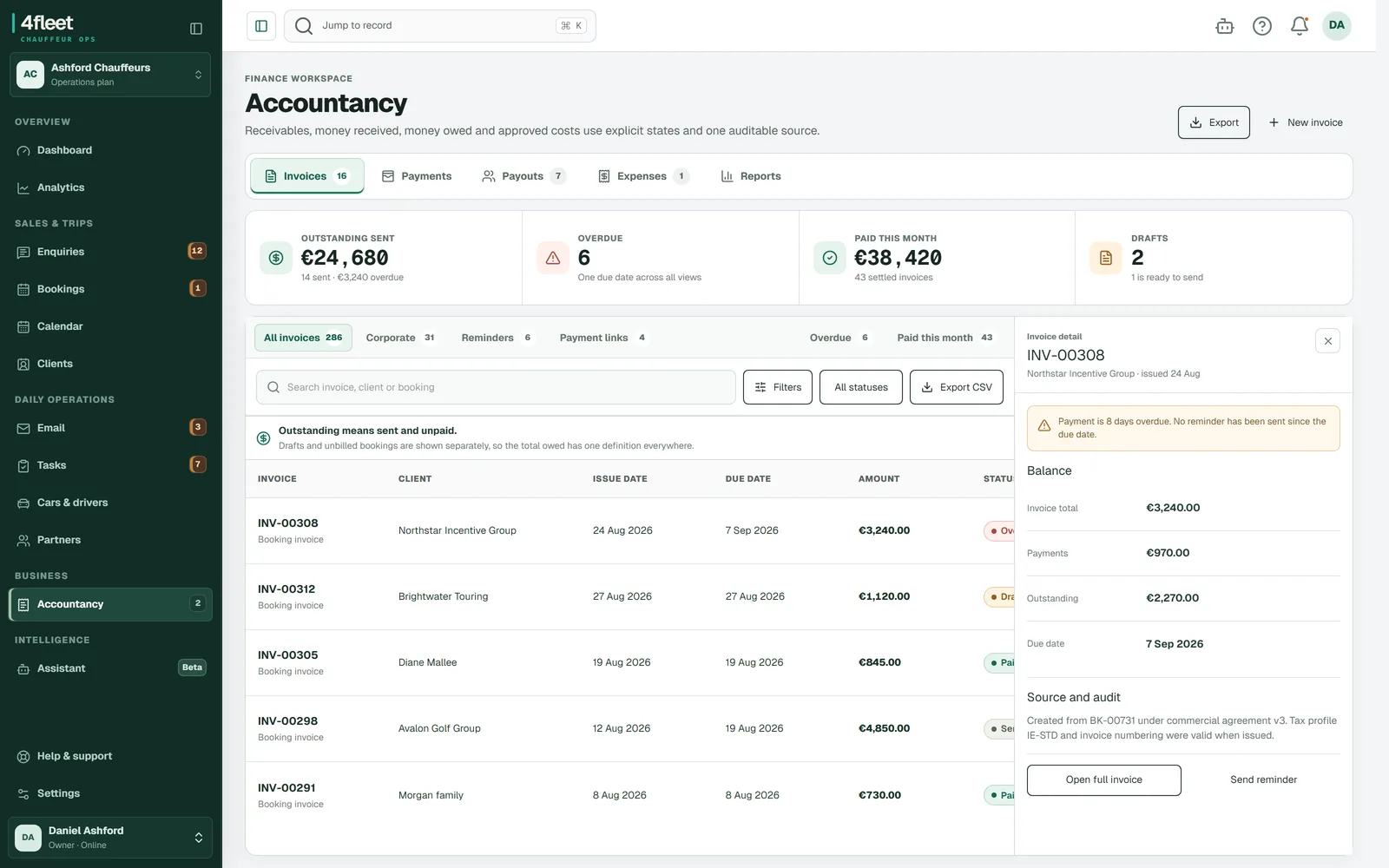The image size is (1389, 868).
Task: Open Settings in the sidebar
Action: pos(110,793)
